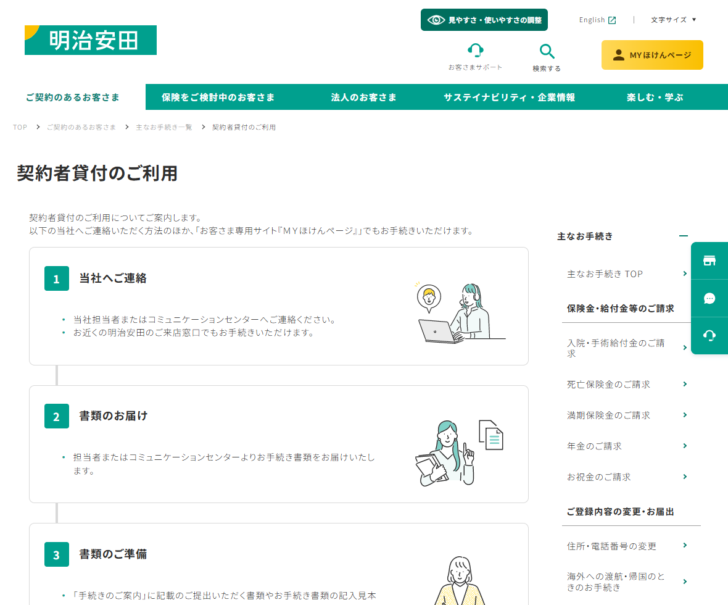Select the ご契約のあるお客さま tab
Viewport: 728px width, 605px height.
pos(73,97)
